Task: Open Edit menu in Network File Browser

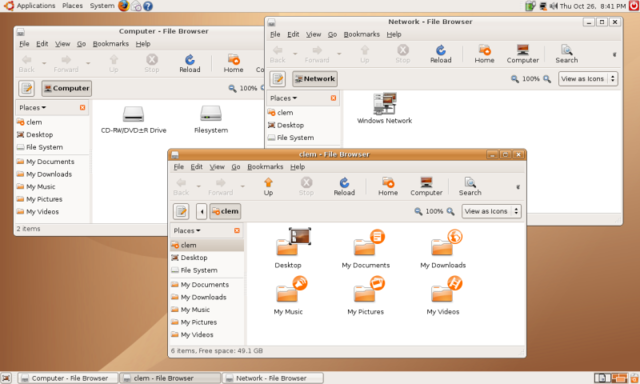Action: (293, 34)
